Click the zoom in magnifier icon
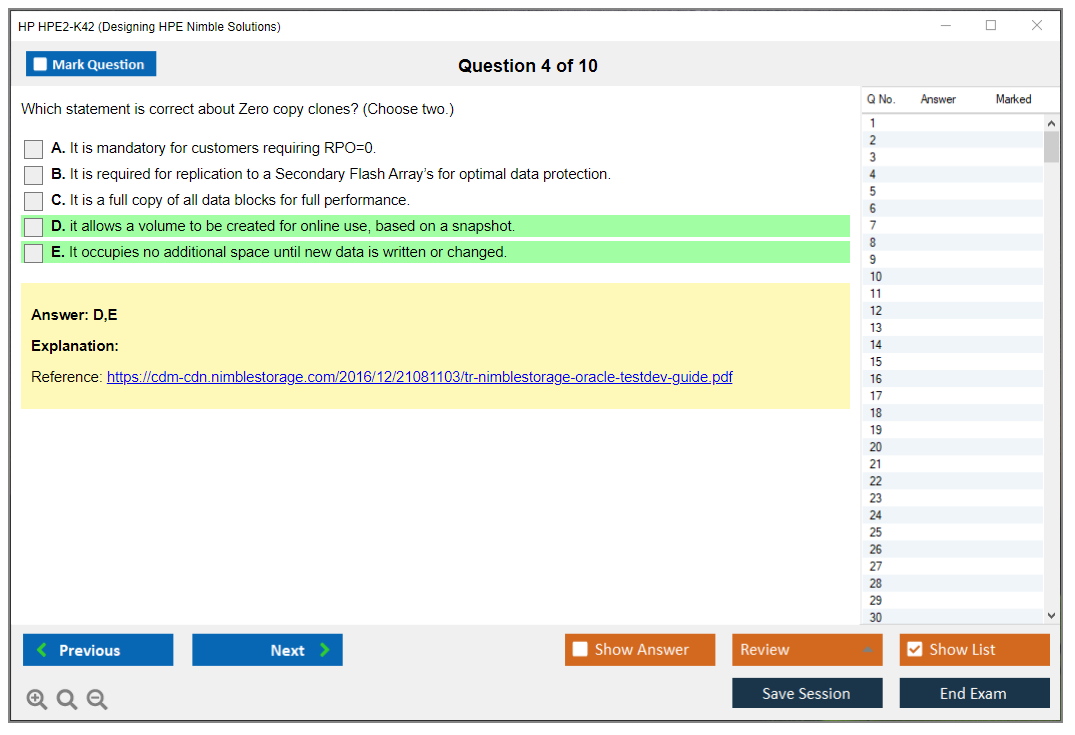1075x735 pixels. (x=37, y=700)
